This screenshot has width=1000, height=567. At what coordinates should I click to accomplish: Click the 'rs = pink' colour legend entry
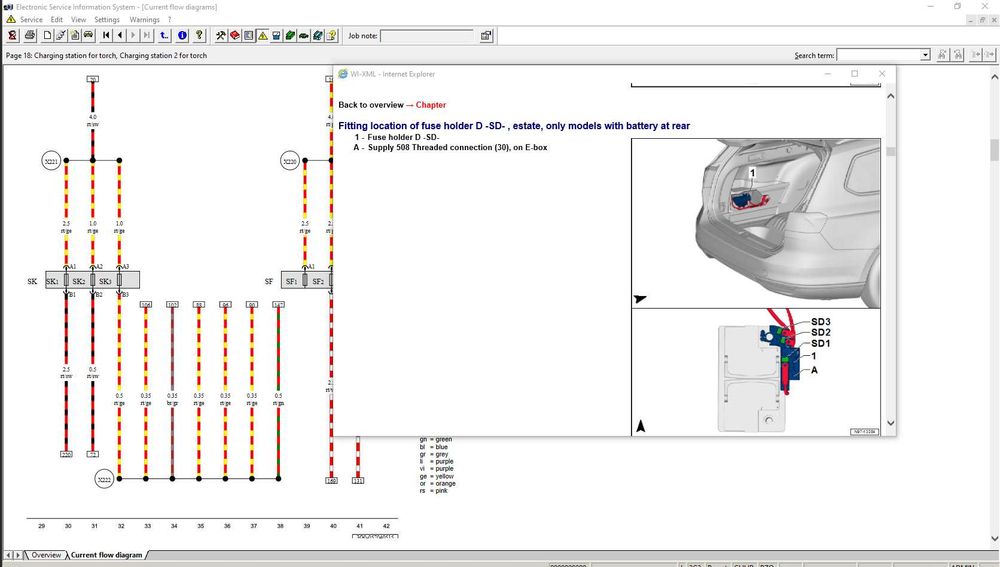point(434,491)
